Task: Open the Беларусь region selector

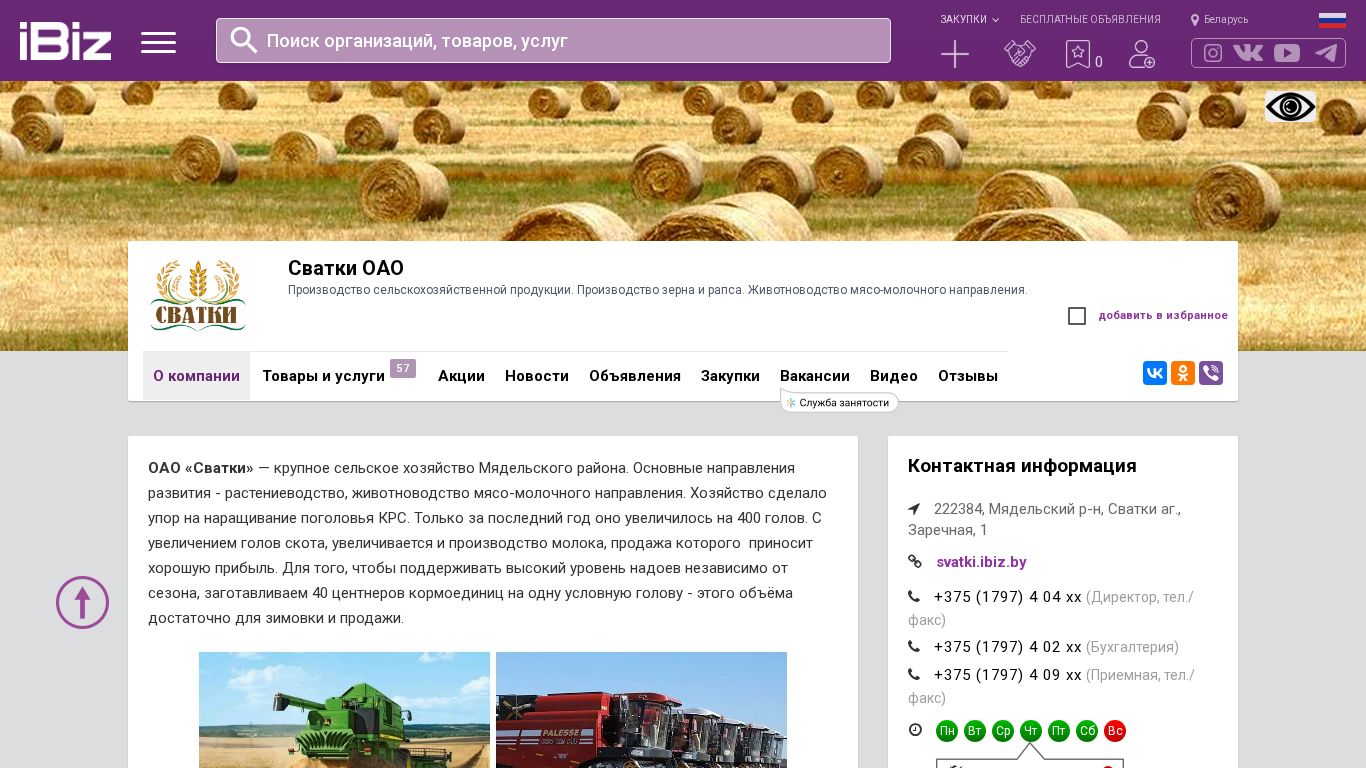Action: [x=1226, y=20]
